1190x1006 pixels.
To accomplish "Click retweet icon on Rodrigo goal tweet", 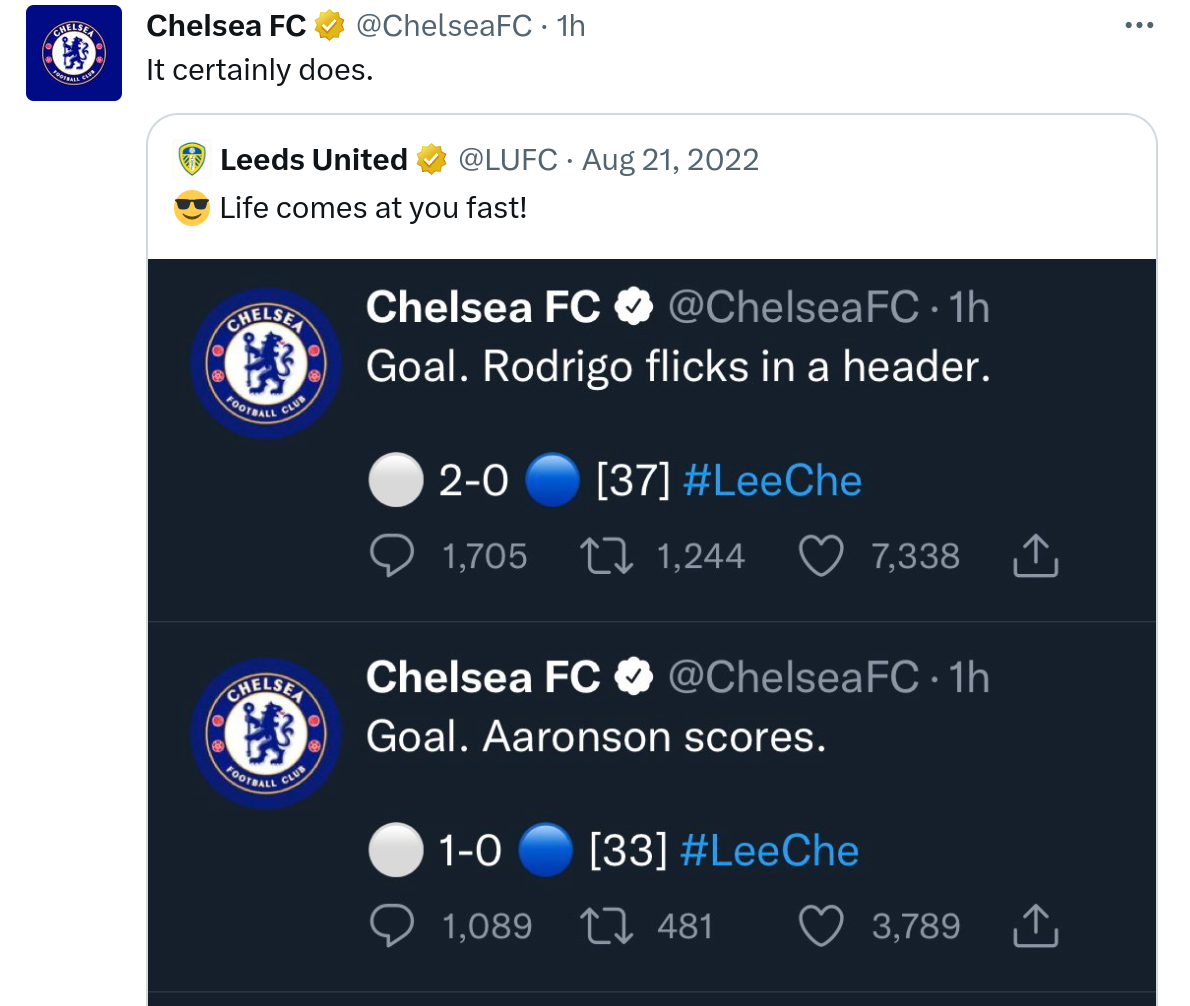I will pos(607,556).
